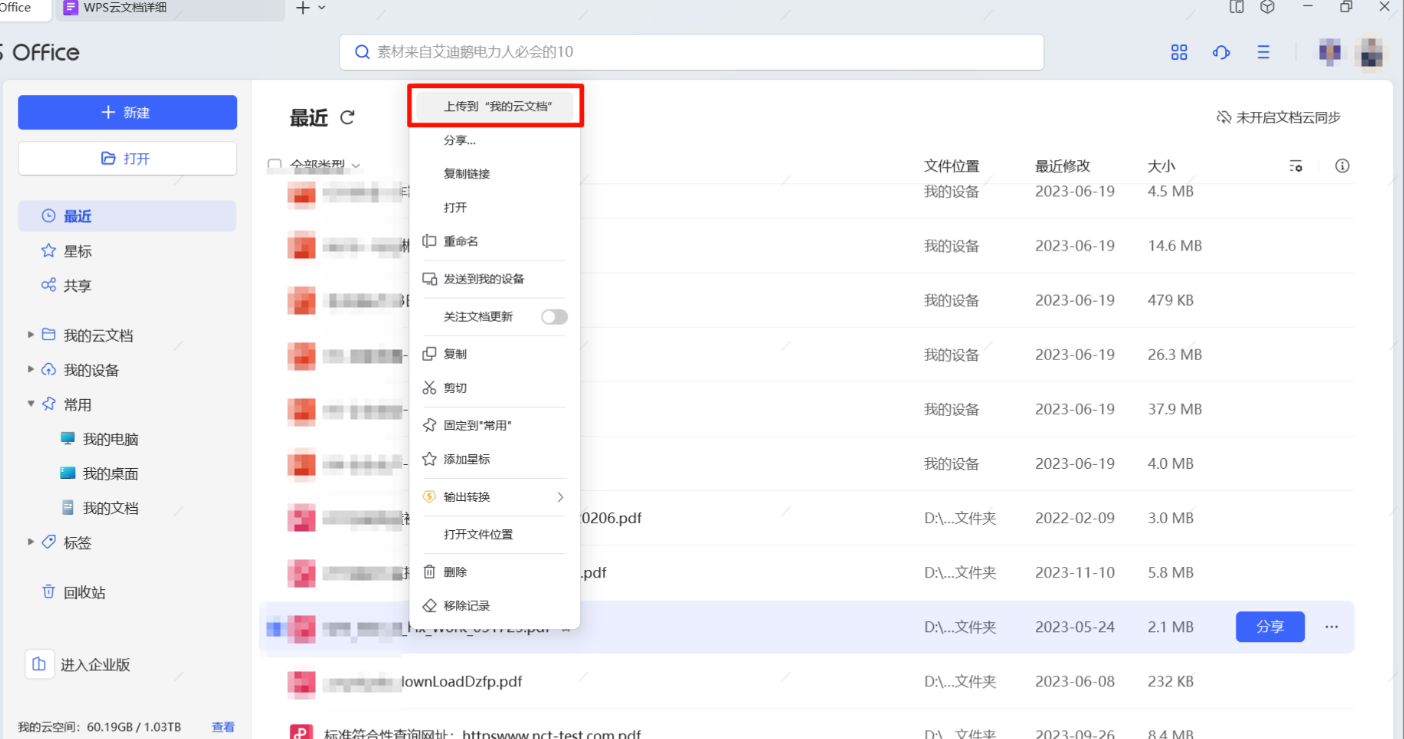This screenshot has width=1404, height=739.
Task: Open the hamburger menu icon in header
Action: pyautogui.click(x=1263, y=53)
